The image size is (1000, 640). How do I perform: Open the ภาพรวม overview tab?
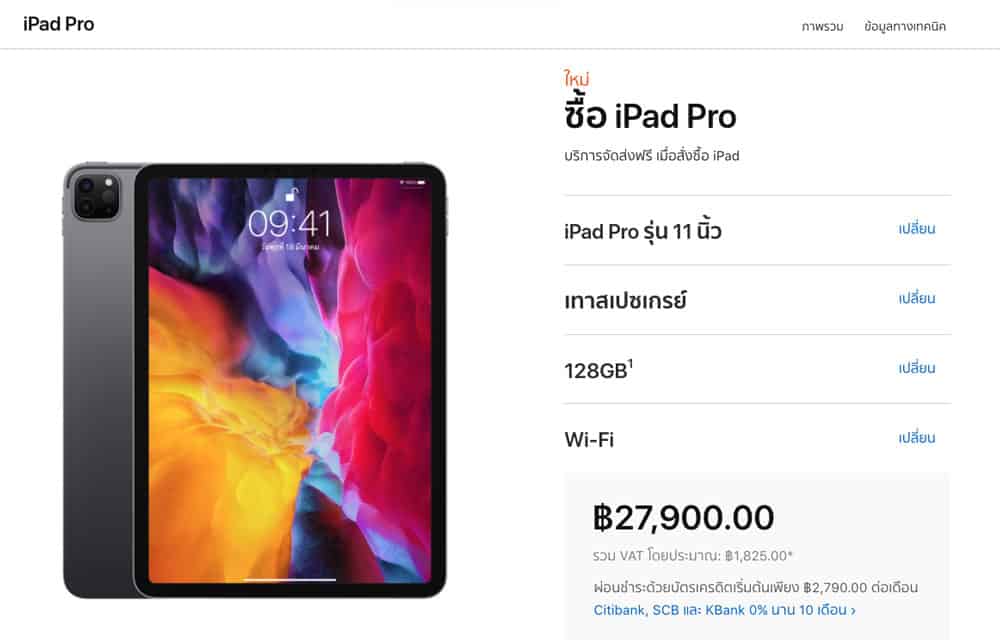(822, 26)
